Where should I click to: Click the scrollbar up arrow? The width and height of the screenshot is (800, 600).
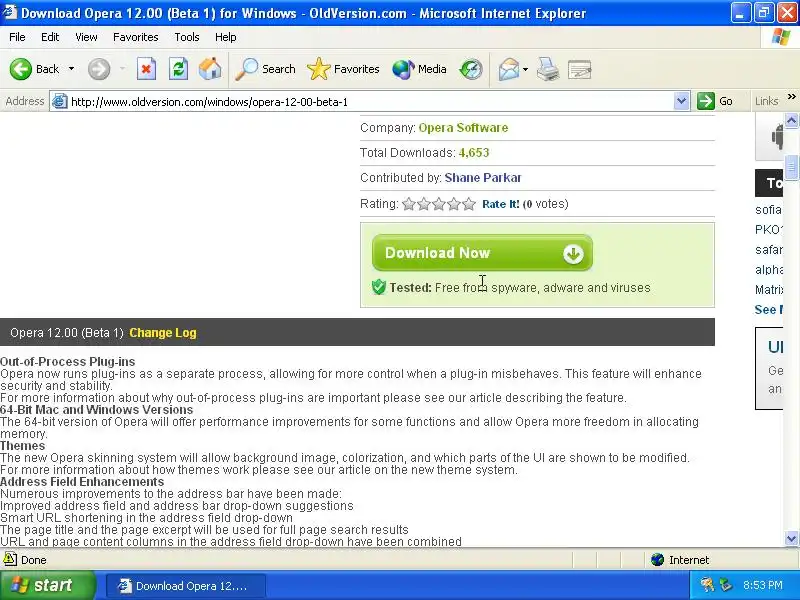pos(791,120)
